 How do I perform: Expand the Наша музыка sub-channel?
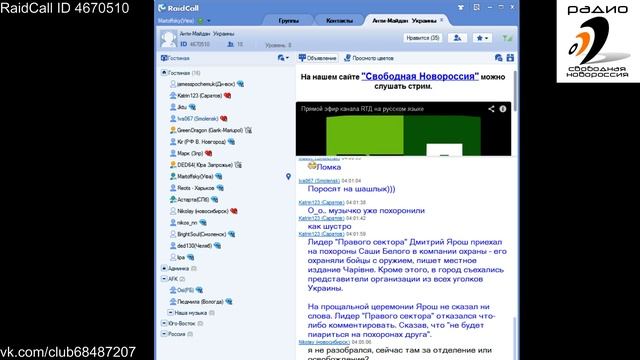pos(171,312)
